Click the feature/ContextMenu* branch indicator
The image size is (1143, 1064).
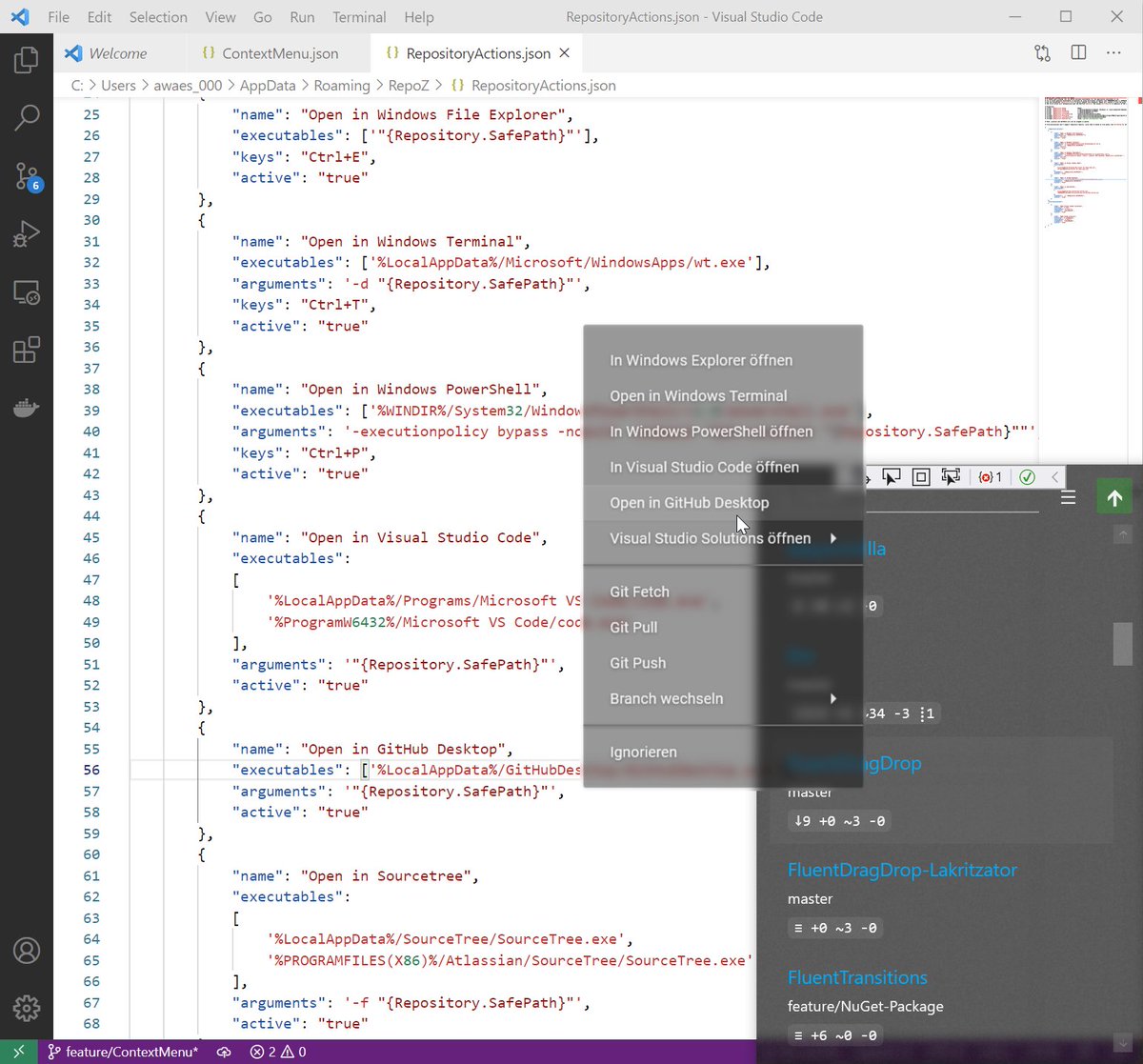coord(123,1052)
